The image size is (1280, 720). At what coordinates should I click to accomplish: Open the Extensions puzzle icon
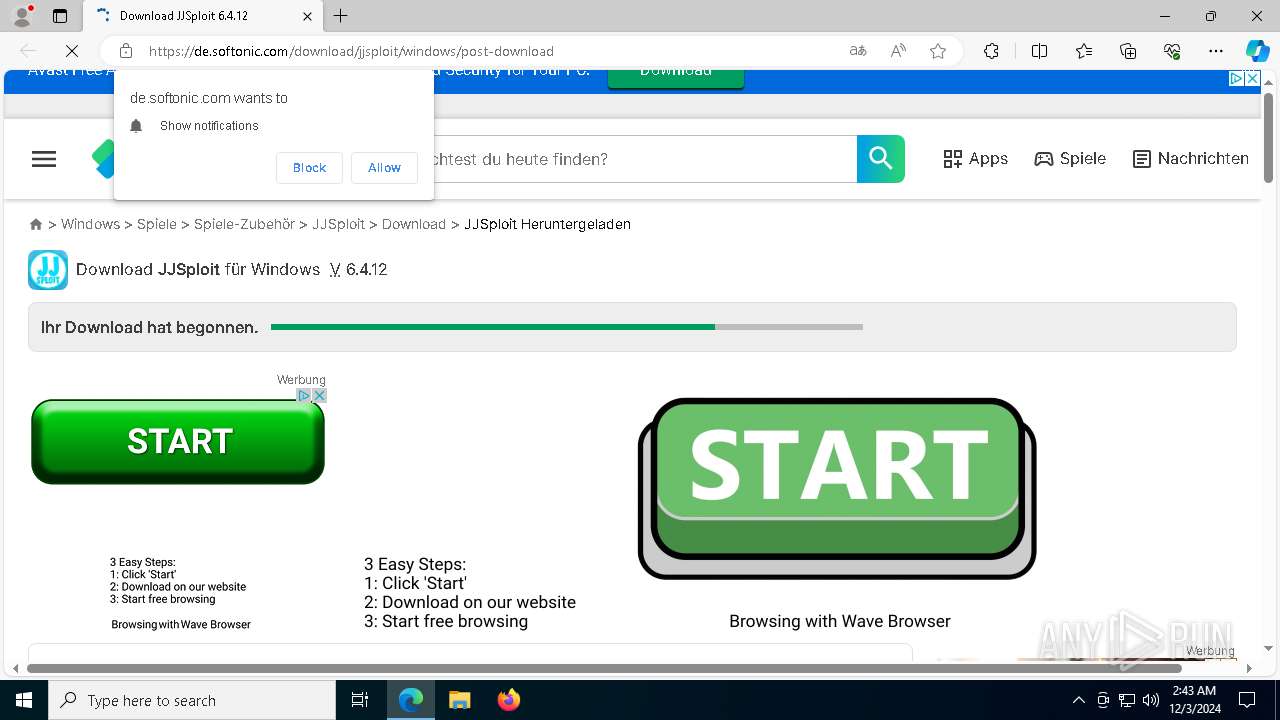(991, 51)
